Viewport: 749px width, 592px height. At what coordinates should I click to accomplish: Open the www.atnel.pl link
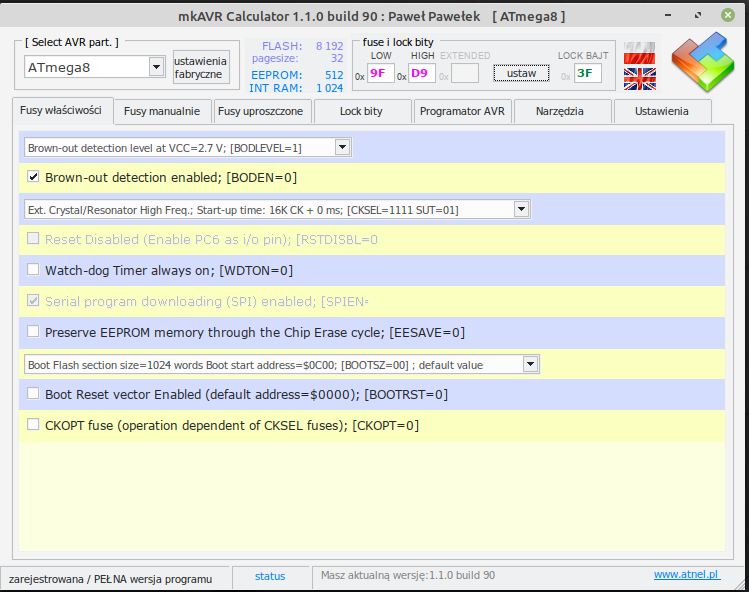point(686,575)
